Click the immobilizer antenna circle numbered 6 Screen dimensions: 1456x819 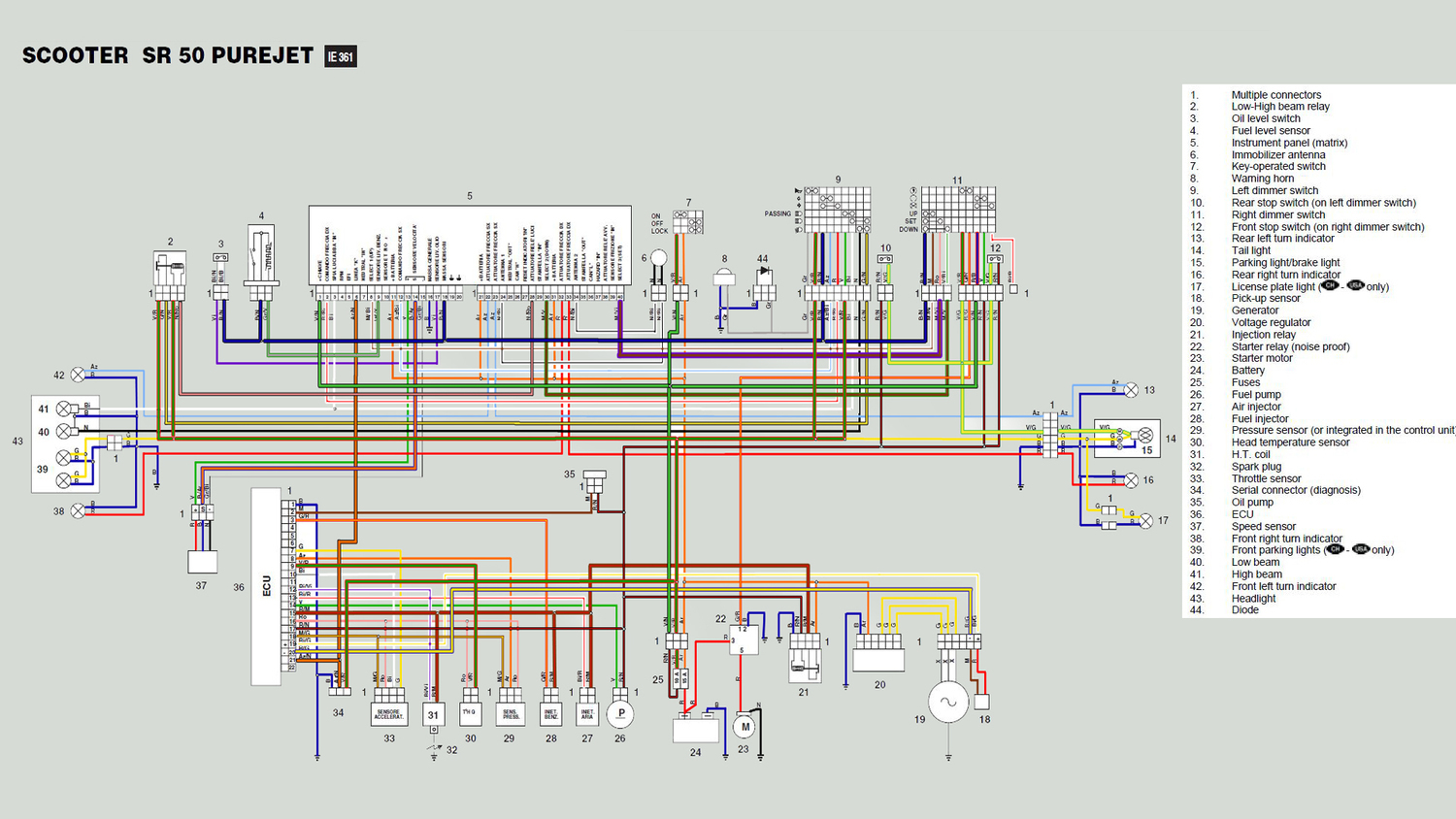point(659,258)
